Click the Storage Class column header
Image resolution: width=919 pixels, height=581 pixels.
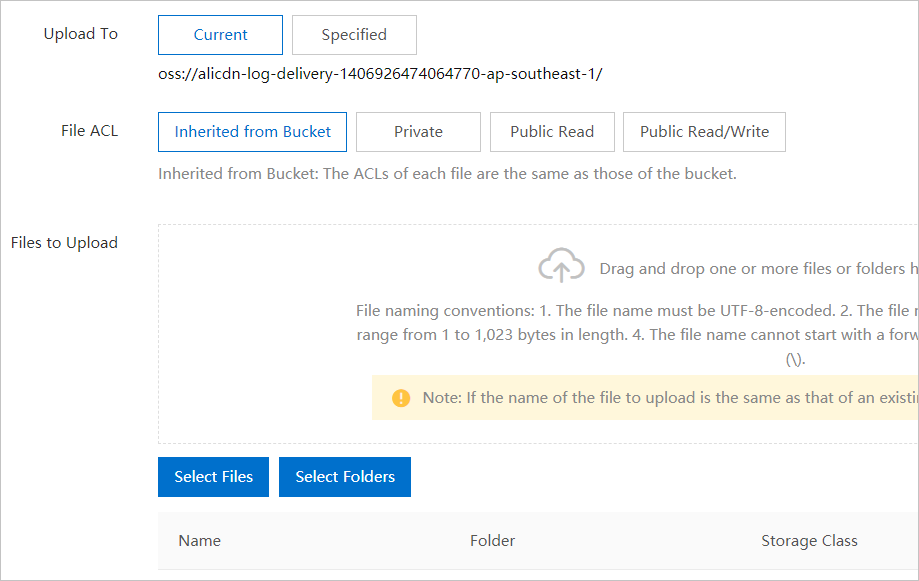click(809, 541)
